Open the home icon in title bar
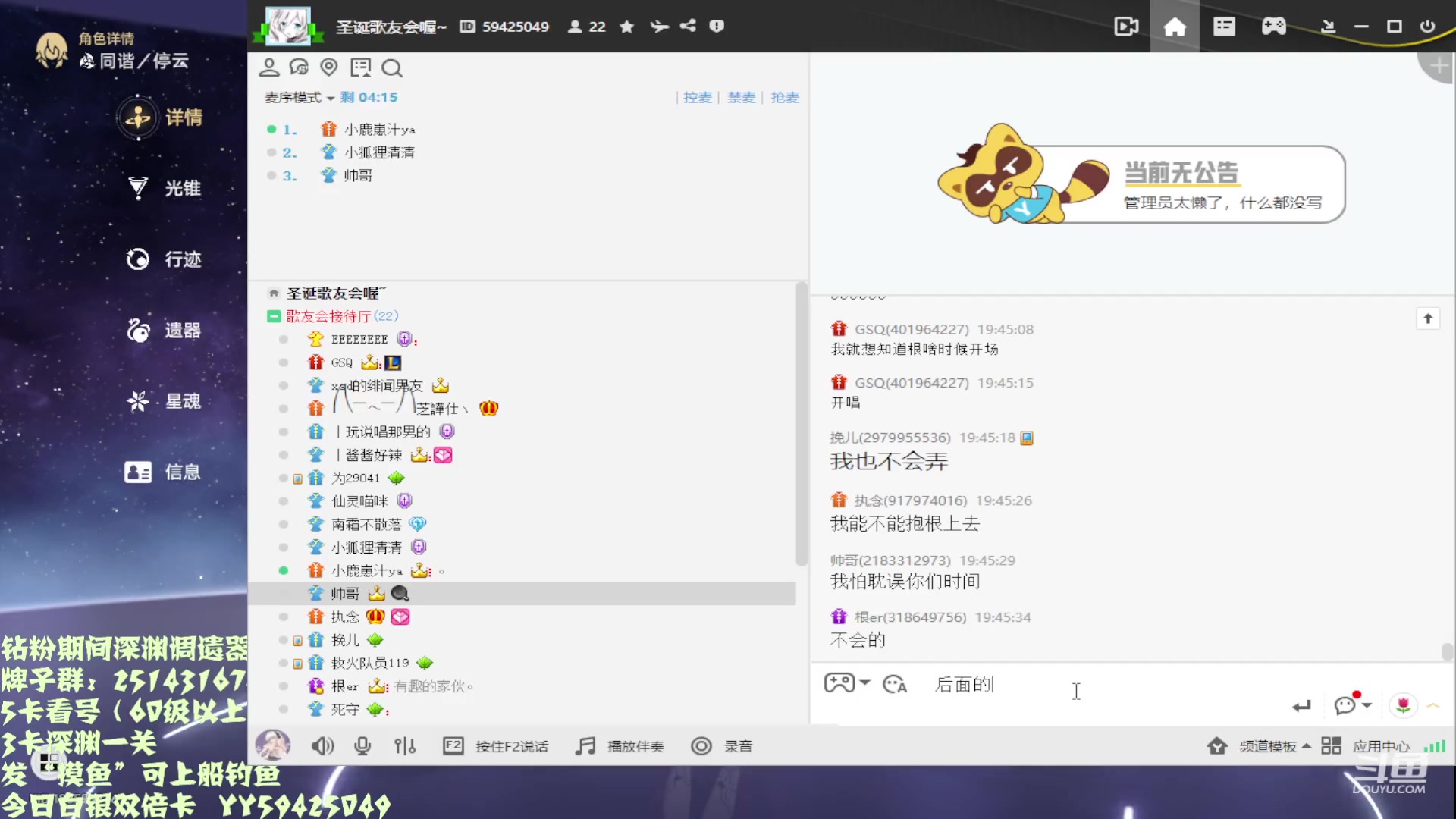 click(1175, 27)
